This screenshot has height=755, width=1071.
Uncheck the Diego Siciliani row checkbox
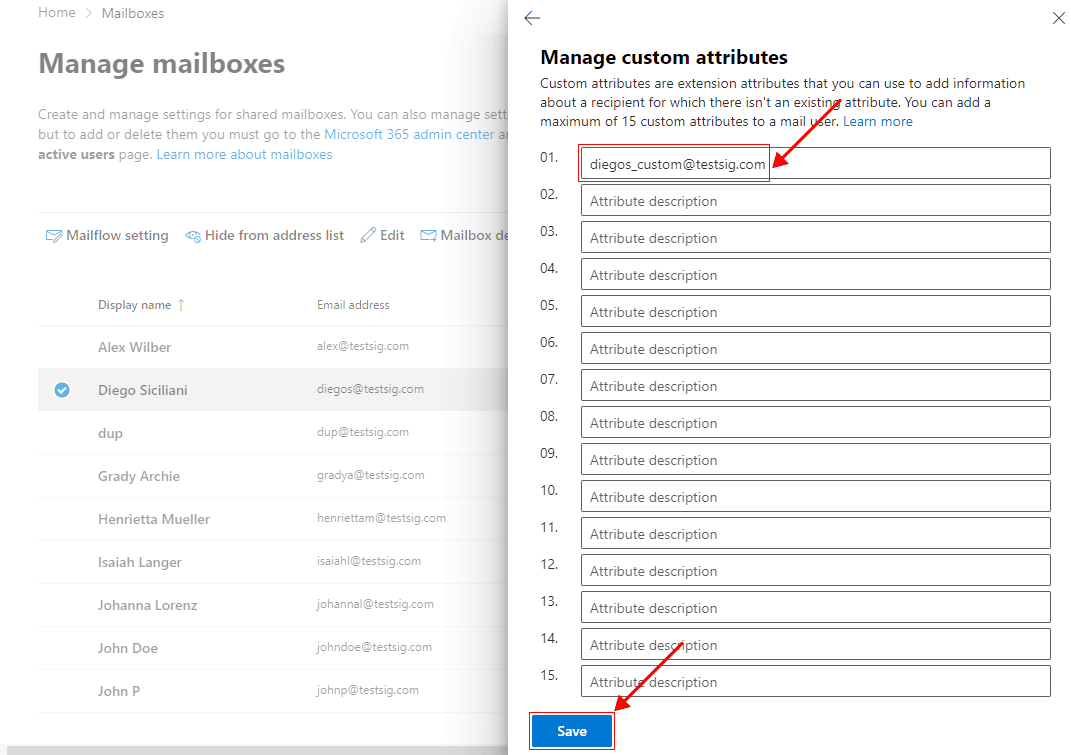tap(62, 390)
